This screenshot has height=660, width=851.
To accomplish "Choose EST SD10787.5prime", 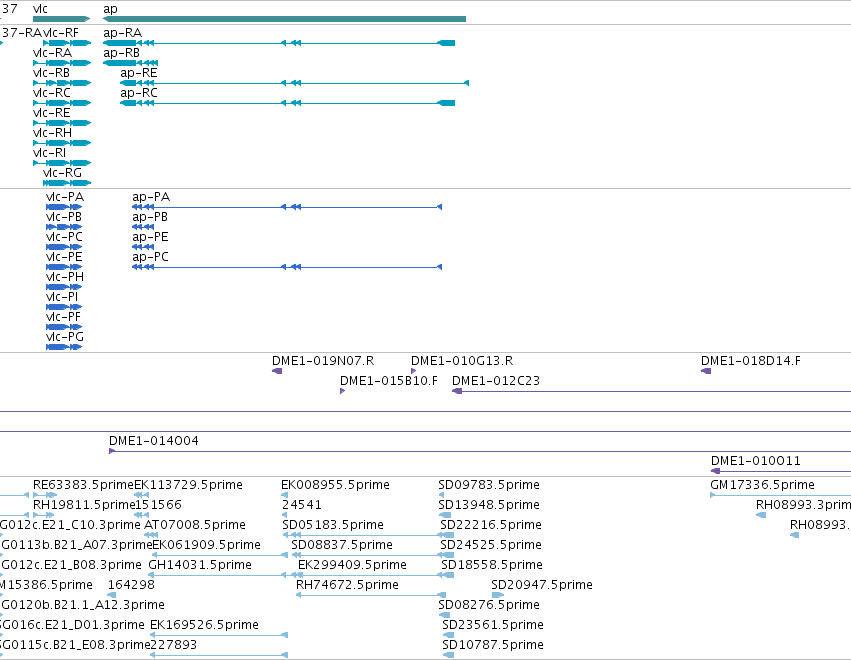I will (493, 645).
